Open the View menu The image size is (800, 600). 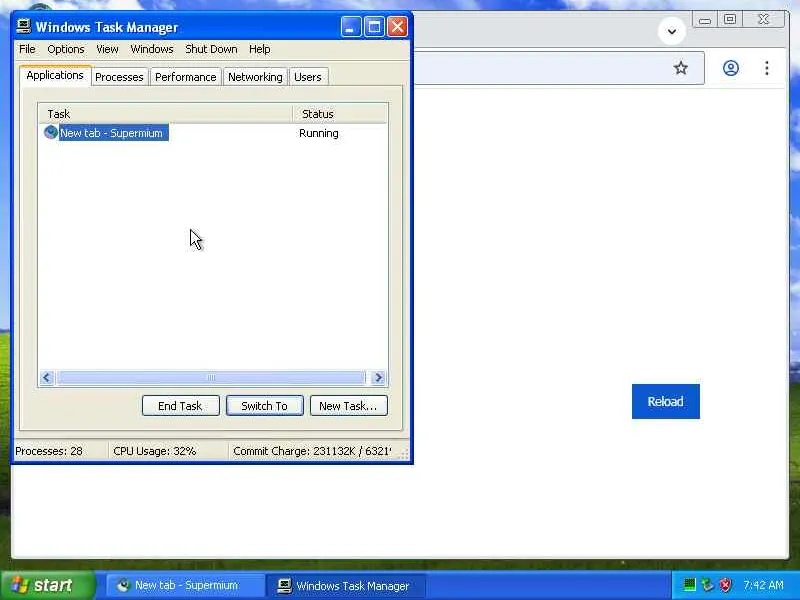[107, 49]
